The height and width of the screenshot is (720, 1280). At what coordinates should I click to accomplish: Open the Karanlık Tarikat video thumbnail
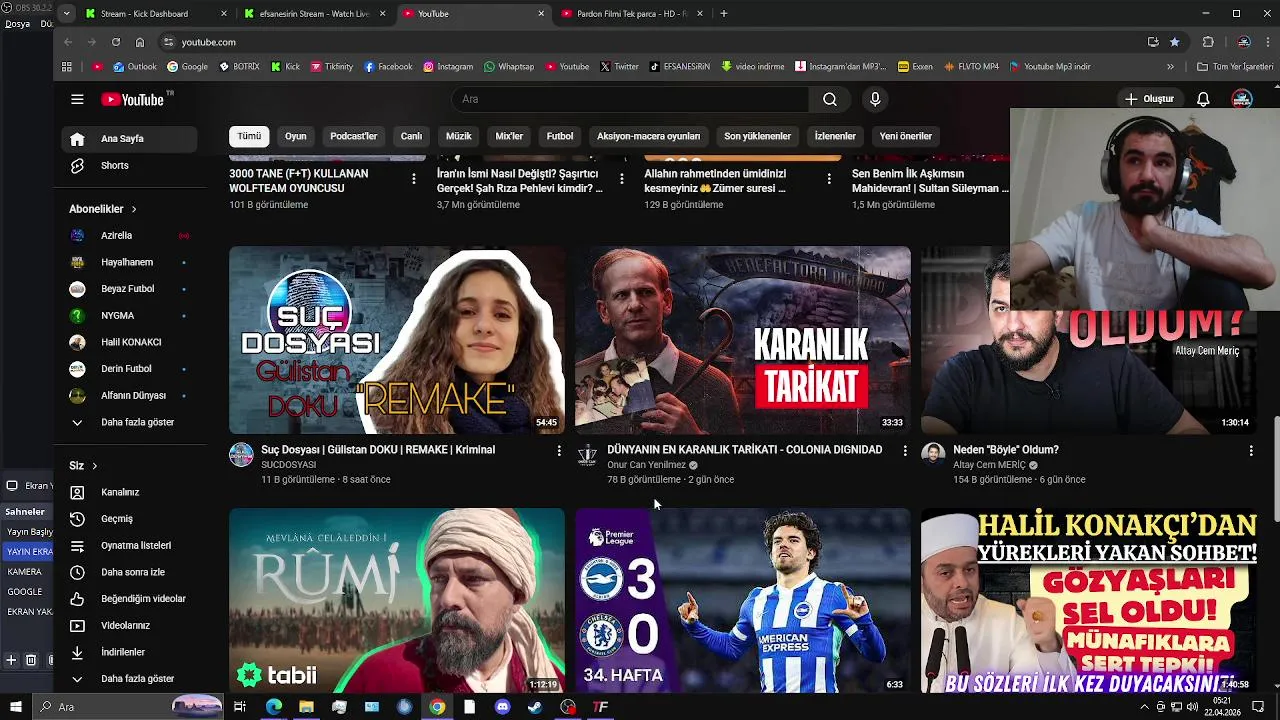(743, 340)
